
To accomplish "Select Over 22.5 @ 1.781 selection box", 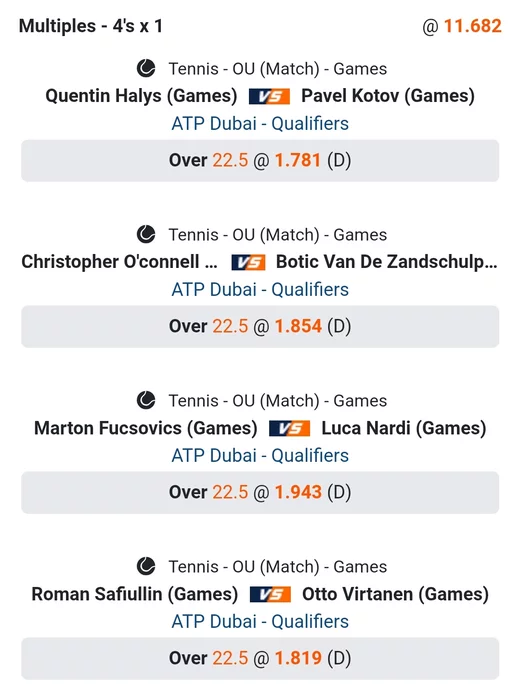I will tap(260, 161).
